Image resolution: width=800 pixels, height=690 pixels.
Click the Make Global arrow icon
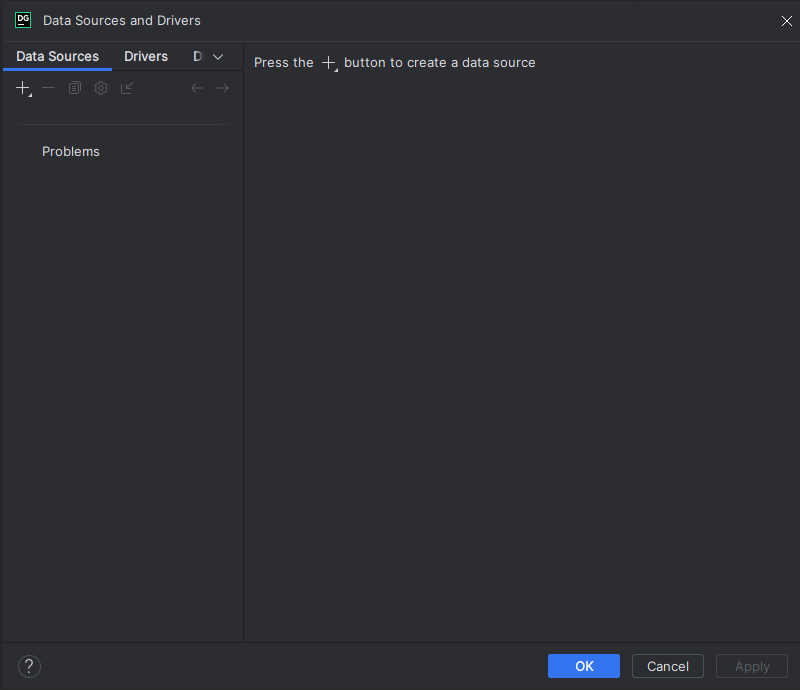127,88
